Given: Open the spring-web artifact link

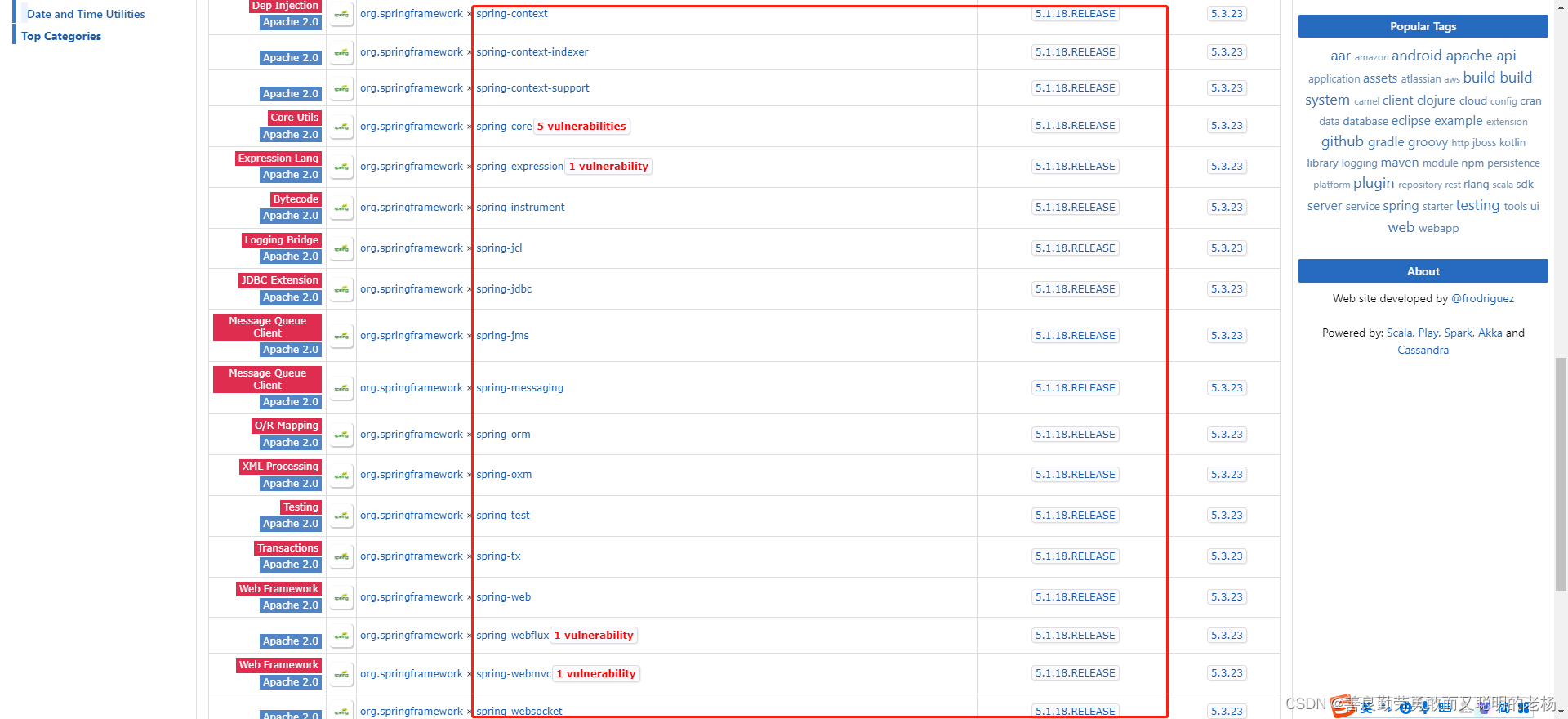Looking at the screenshot, I should pyautogui.click(x=503, y=597).
